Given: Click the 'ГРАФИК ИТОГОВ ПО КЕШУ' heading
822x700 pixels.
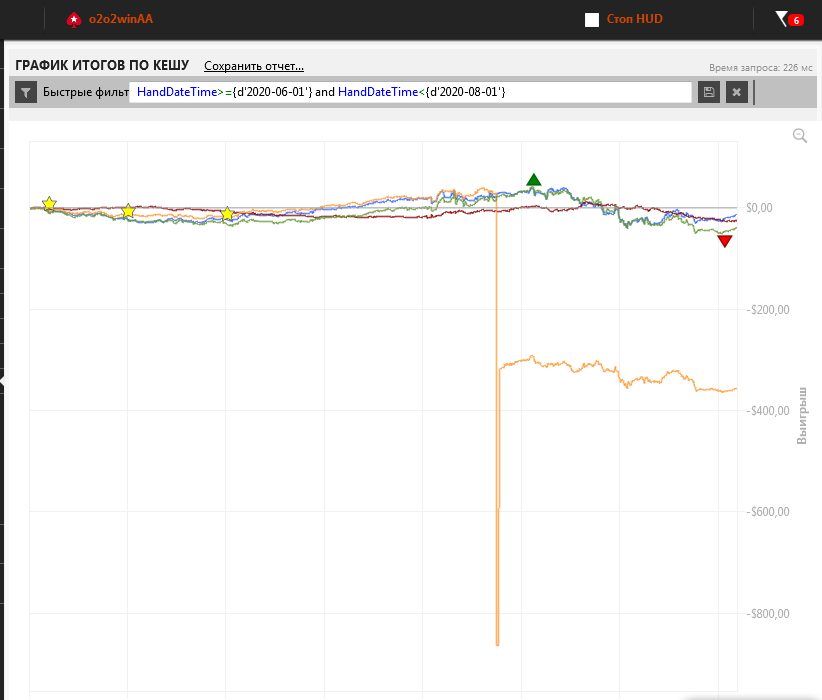Looking at the screenshot, I should (x=102, y=65).
